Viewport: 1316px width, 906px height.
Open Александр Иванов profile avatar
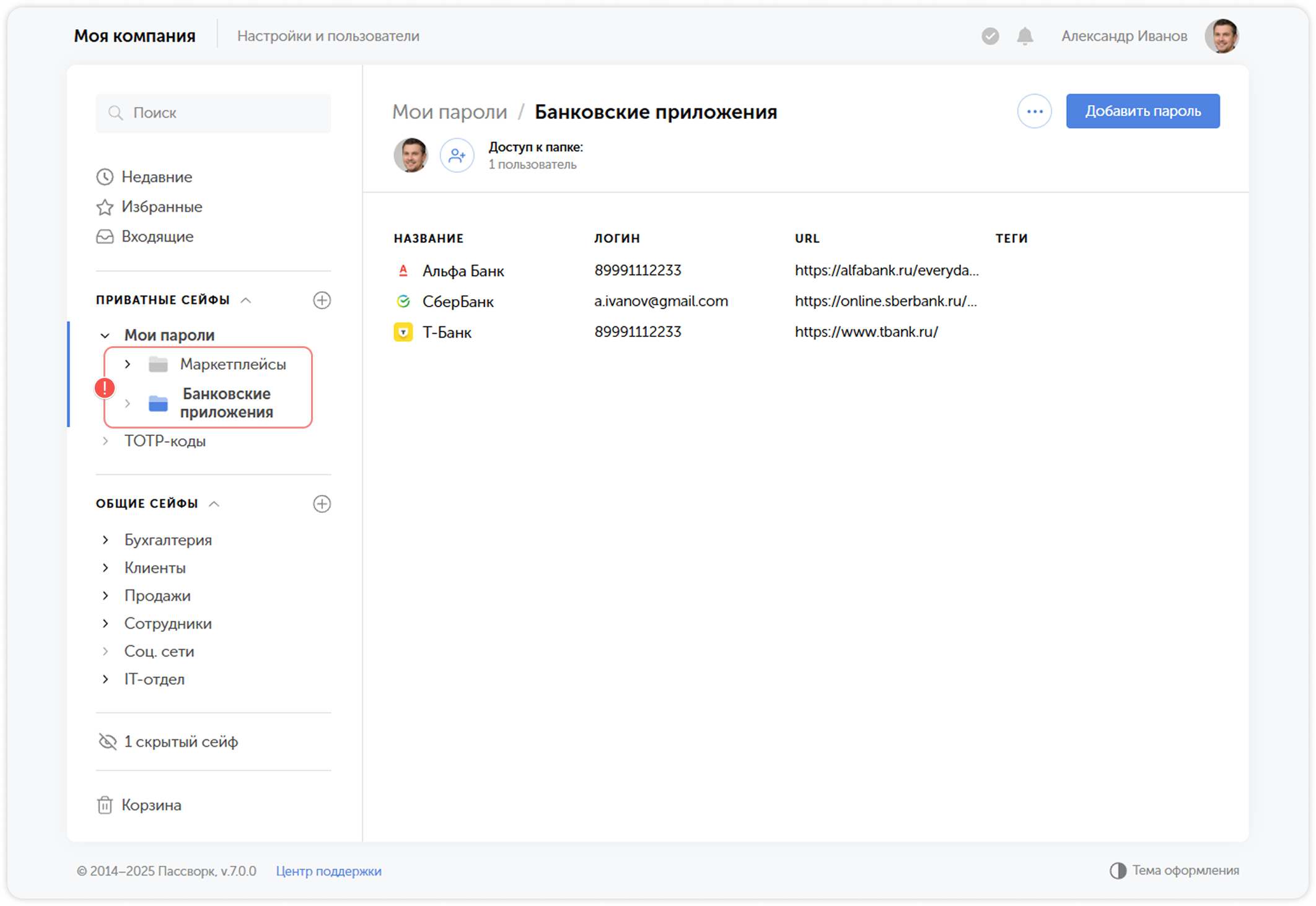click(x=1222, y=36)
